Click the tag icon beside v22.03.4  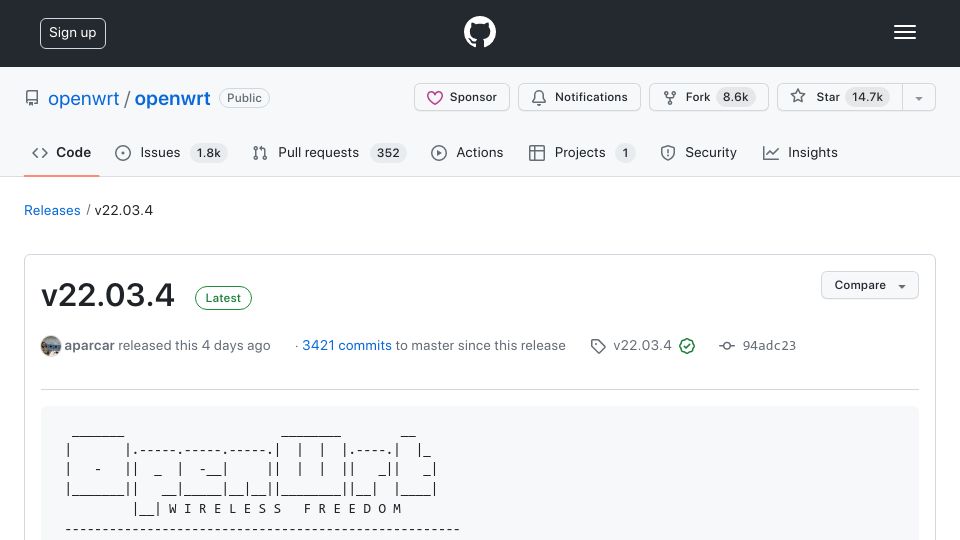(x=598, y=347)
